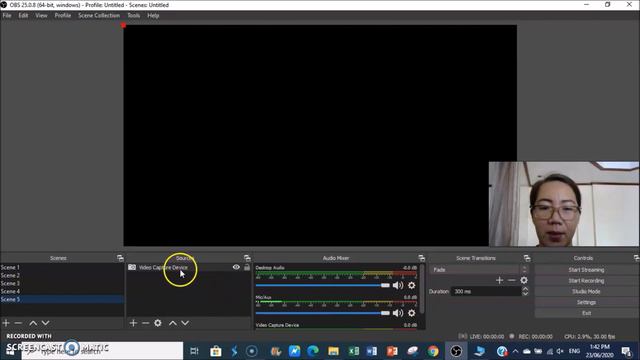The width and height of the screenshot is (640, 360).
Task: Decrease transition duration with down arrow
Action: [x=525, y=293]
